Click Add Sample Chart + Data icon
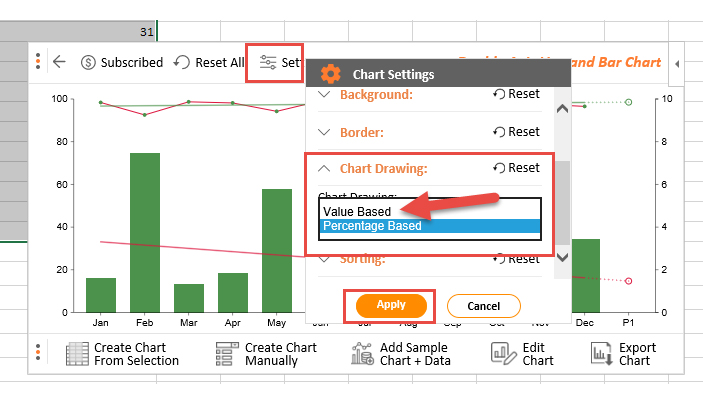703x404 pixels. (x=362, y=354)
